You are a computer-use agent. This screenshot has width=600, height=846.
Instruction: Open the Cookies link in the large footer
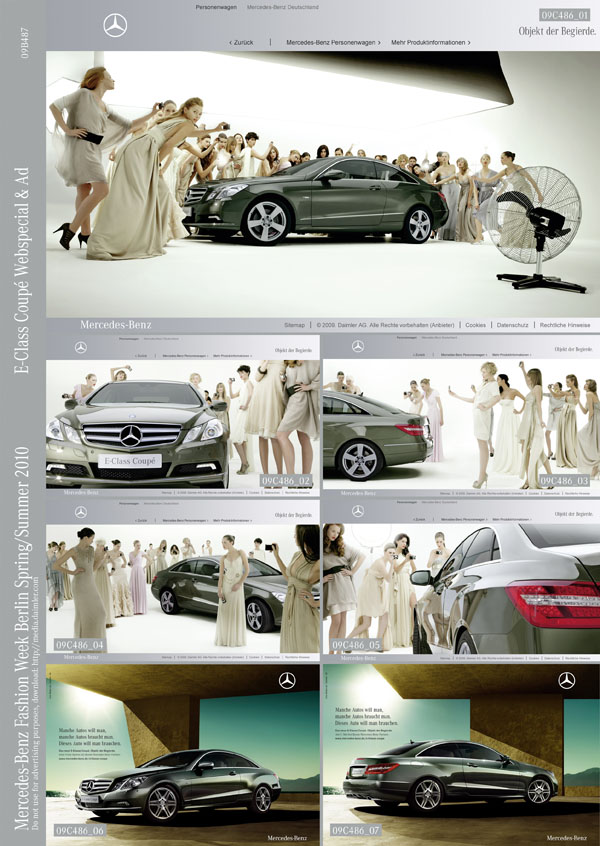coord(475,325)
